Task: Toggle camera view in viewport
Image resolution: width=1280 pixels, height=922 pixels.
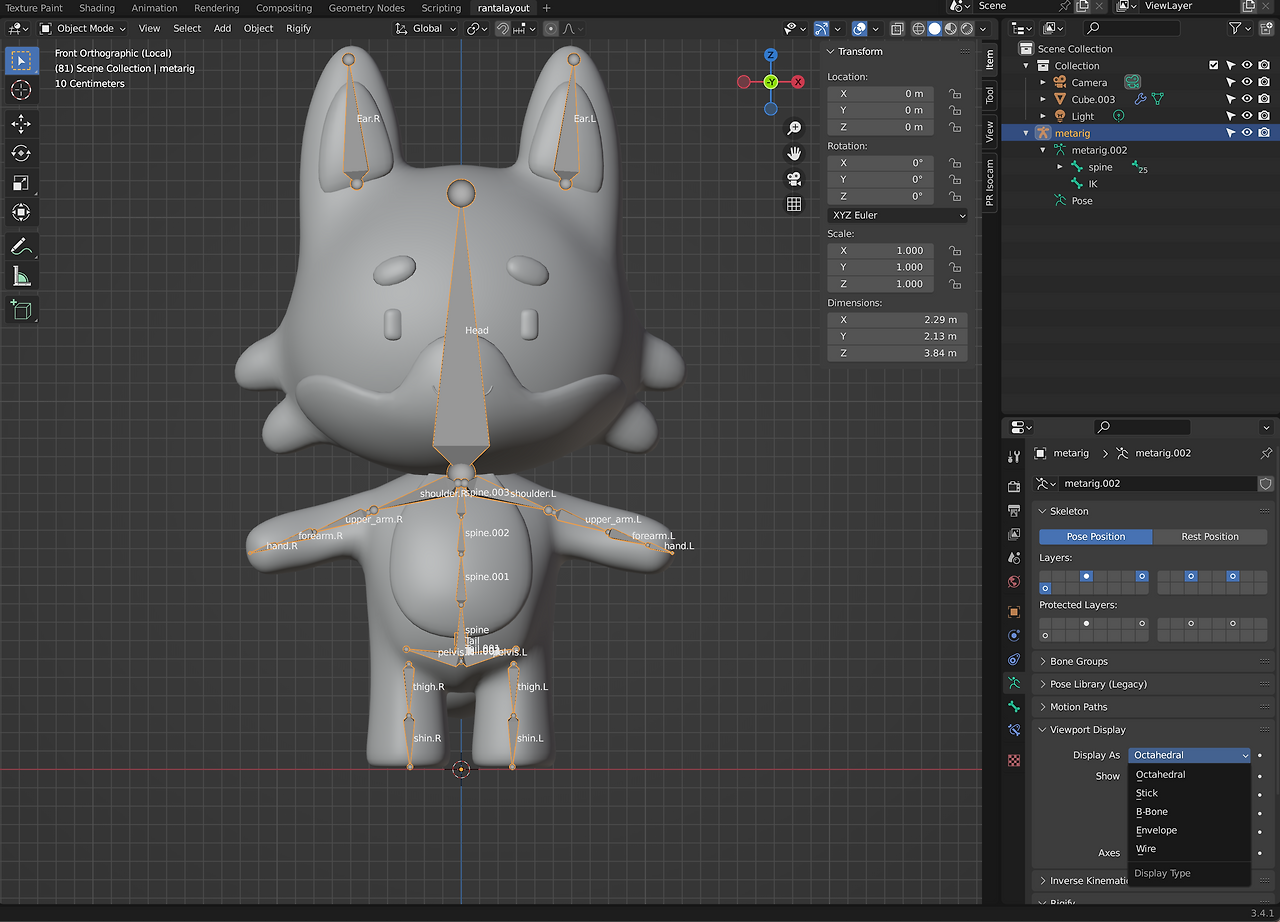Action: coord(794,179)
